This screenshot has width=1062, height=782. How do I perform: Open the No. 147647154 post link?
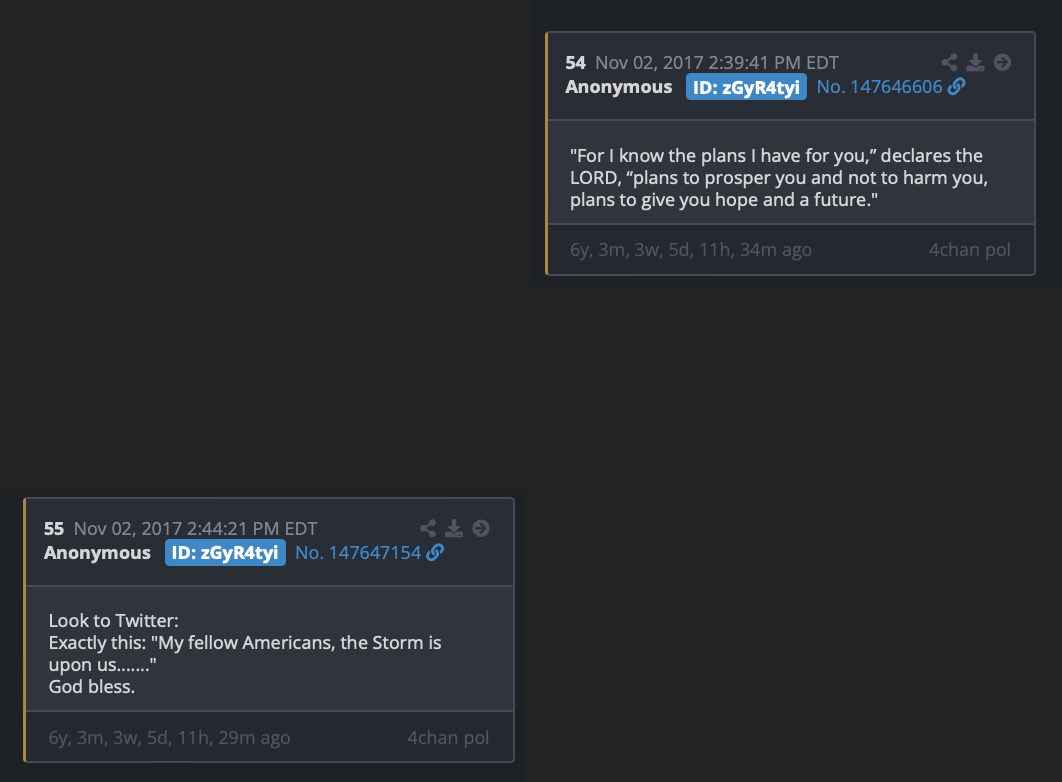pos(358,553)
